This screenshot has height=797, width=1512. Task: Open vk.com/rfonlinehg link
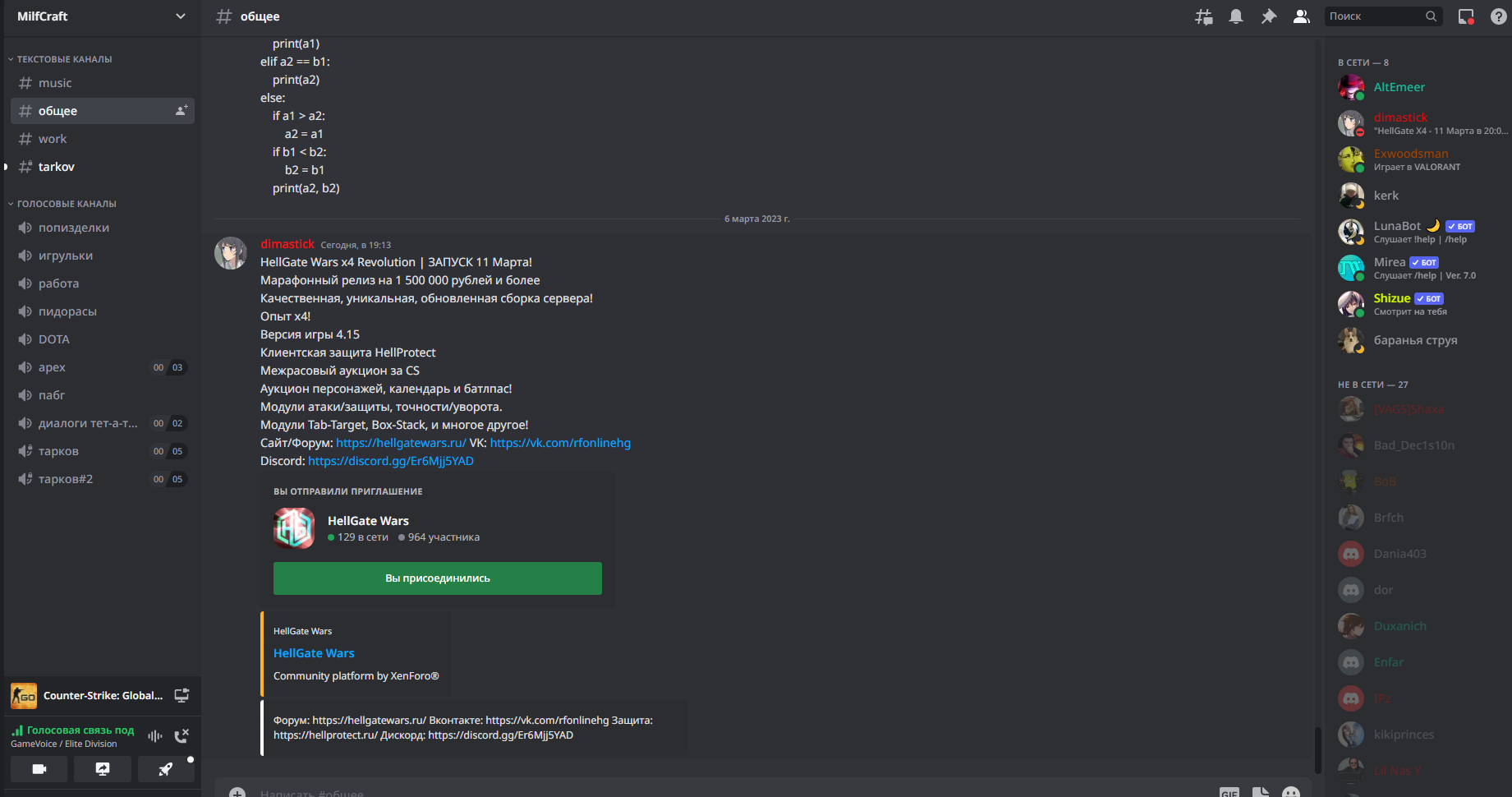(560, 443)
